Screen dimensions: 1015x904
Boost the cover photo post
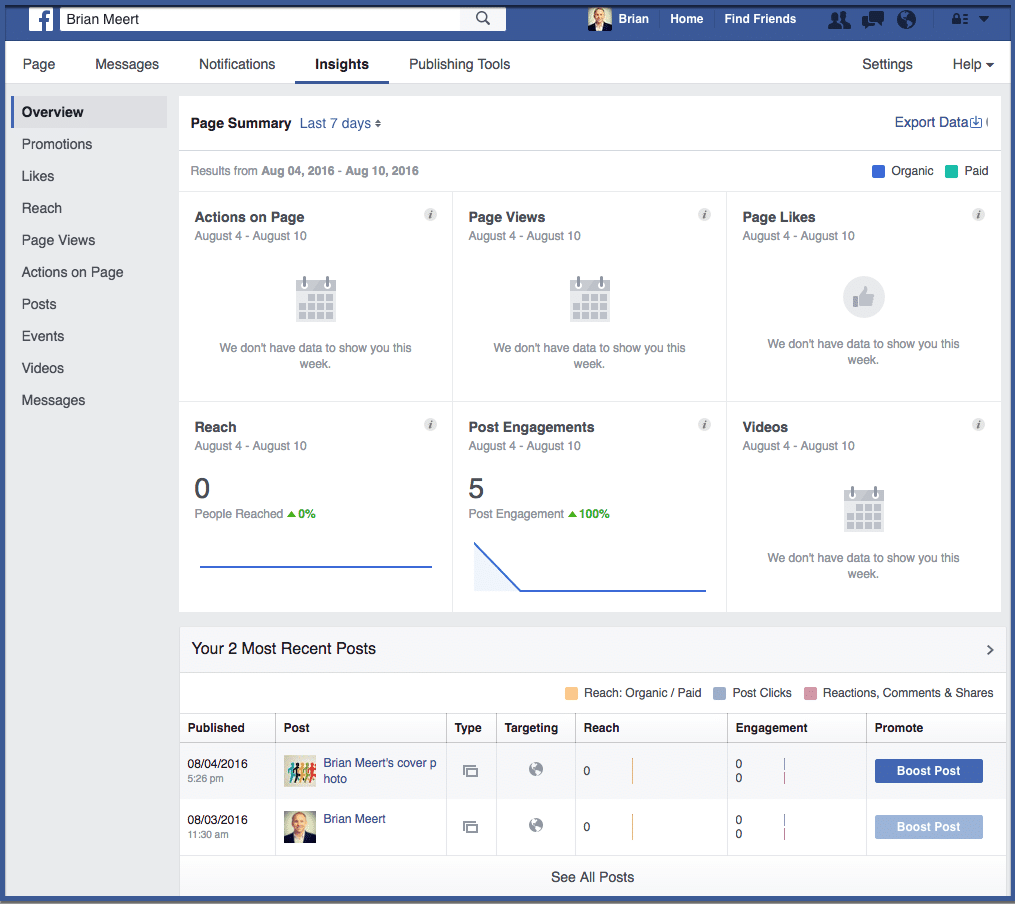click(928, 771)
